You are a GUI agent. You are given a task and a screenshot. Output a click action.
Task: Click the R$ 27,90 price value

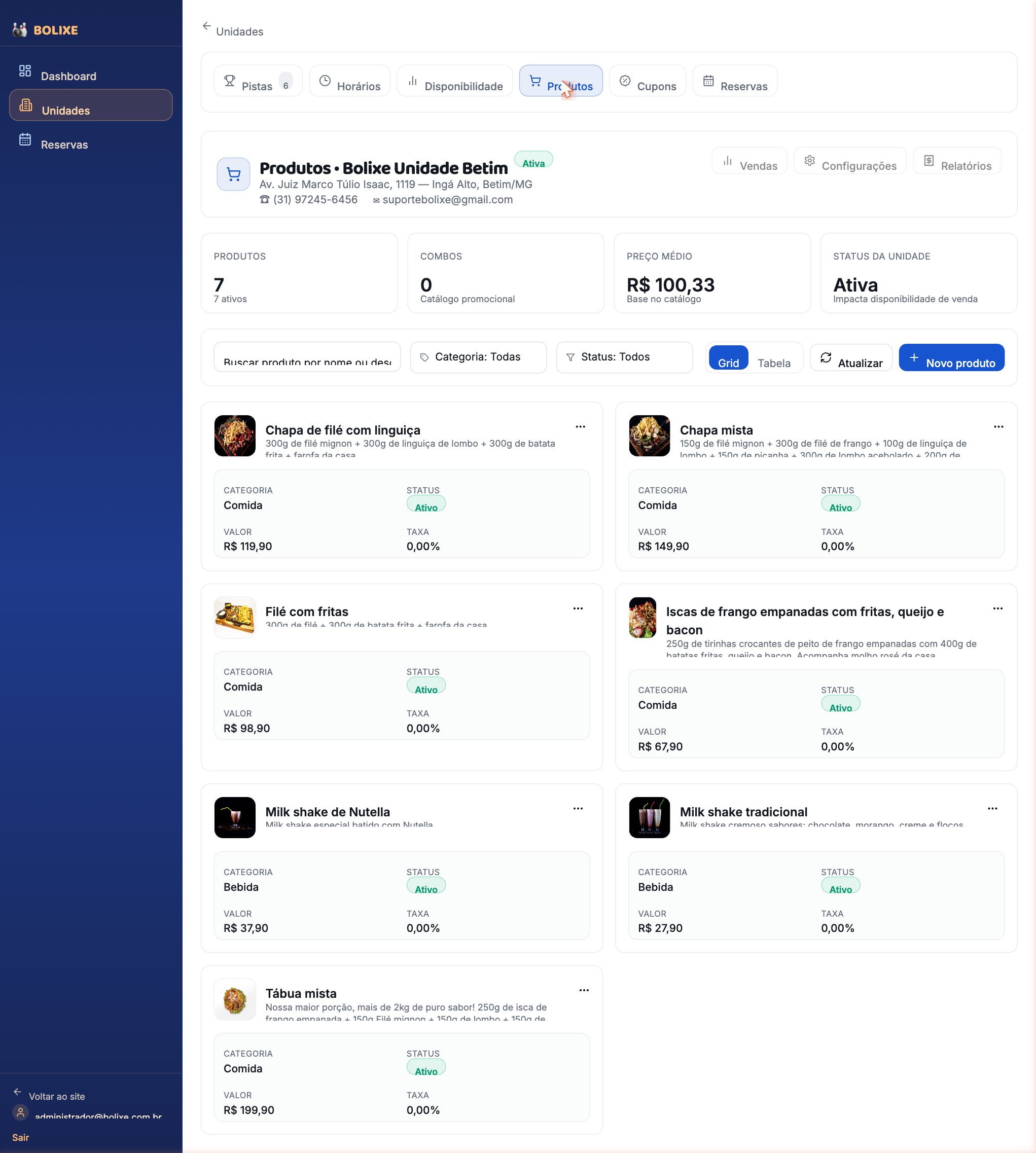(660, 928)
